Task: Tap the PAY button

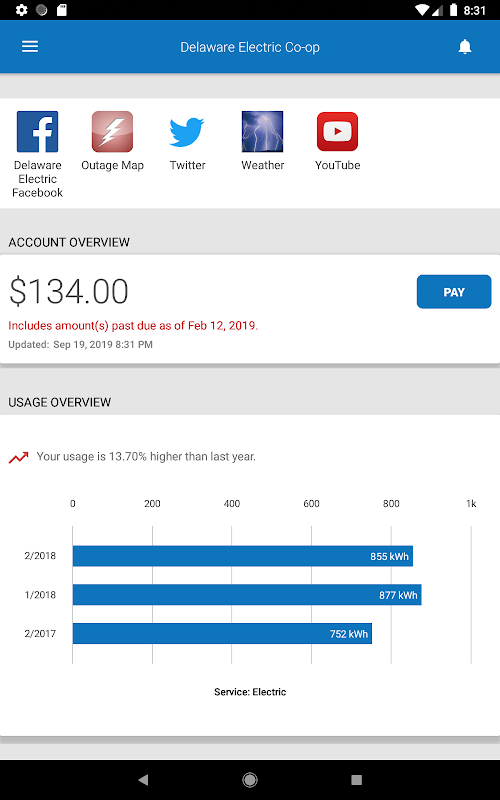Action: pyautogui.click(x=454, y=292)
